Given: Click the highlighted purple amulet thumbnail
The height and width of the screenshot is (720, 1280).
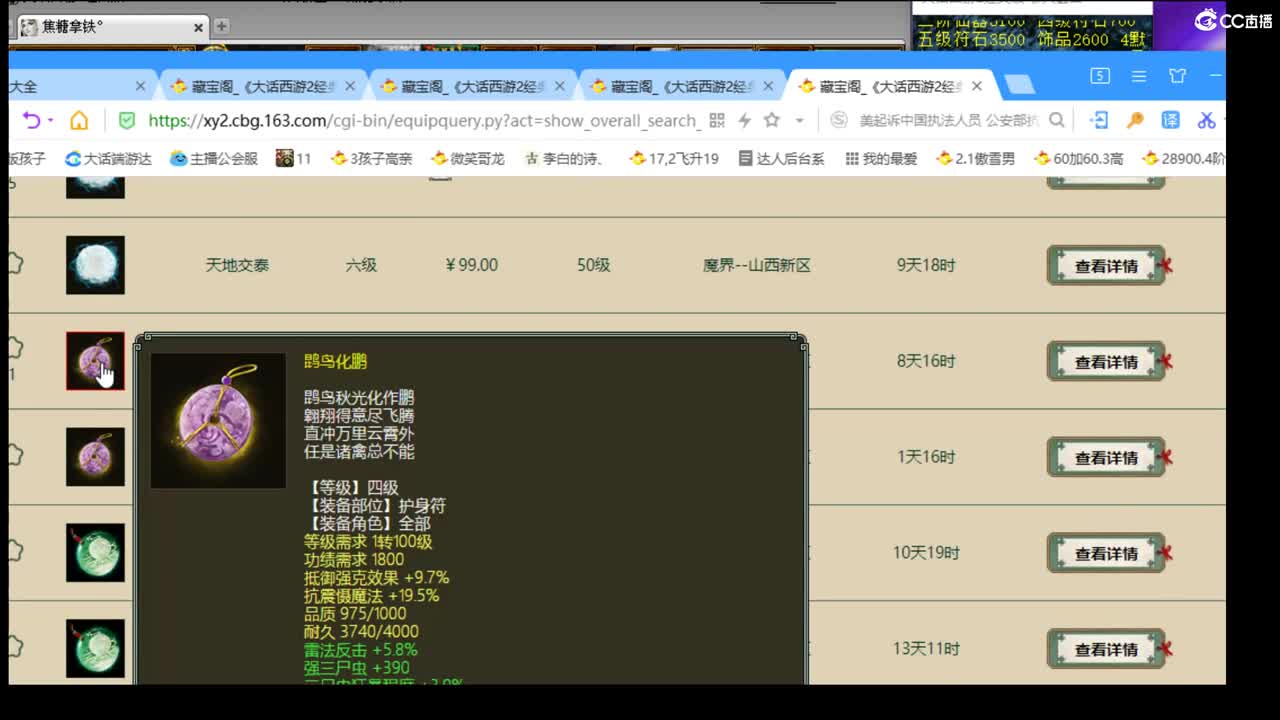Looking at the screenshot, I should tap(95, 361).
